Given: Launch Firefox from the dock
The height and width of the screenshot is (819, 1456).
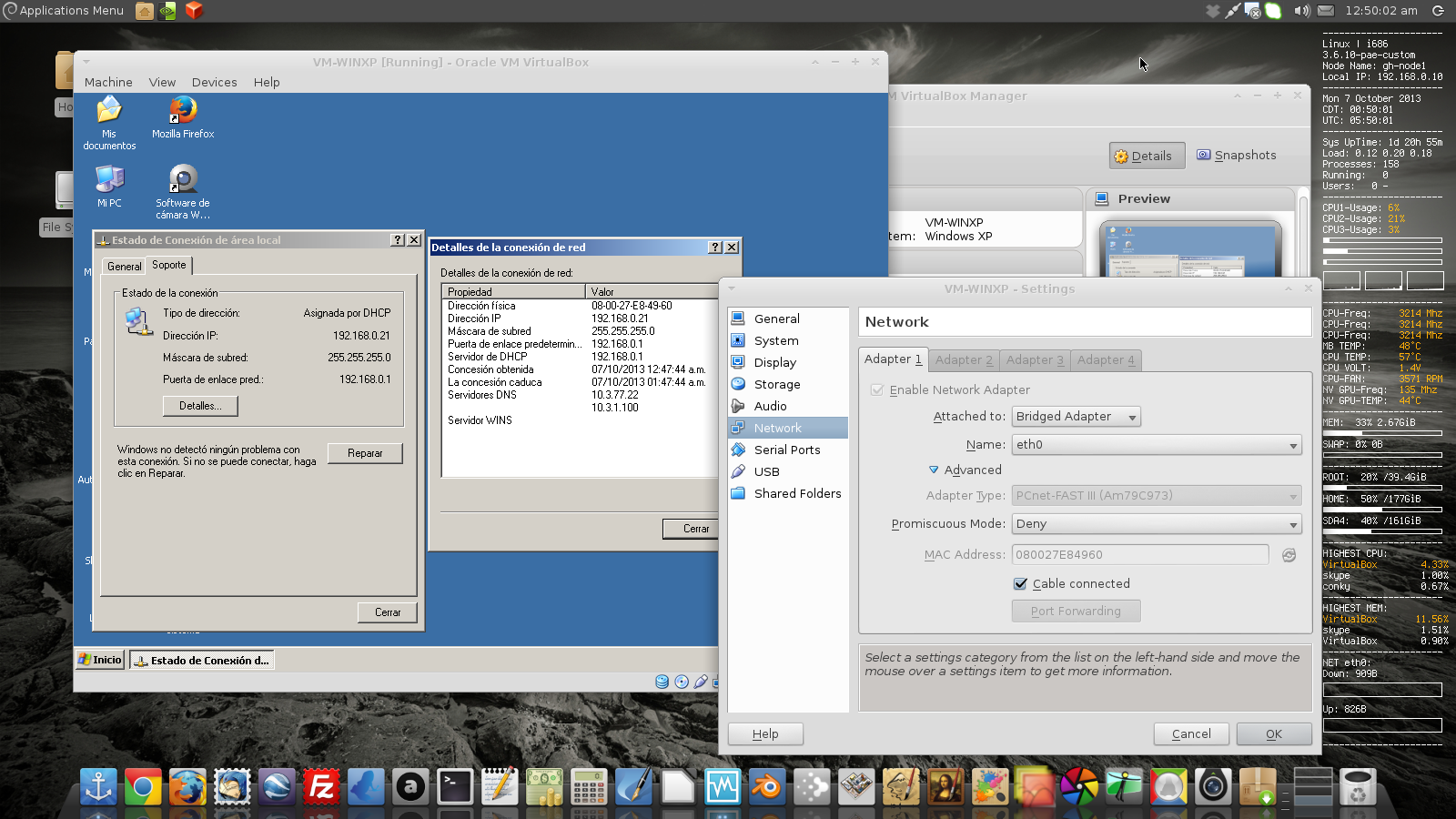Looking at the screenshot, I should pyautogui.click(x=187, y=787).
